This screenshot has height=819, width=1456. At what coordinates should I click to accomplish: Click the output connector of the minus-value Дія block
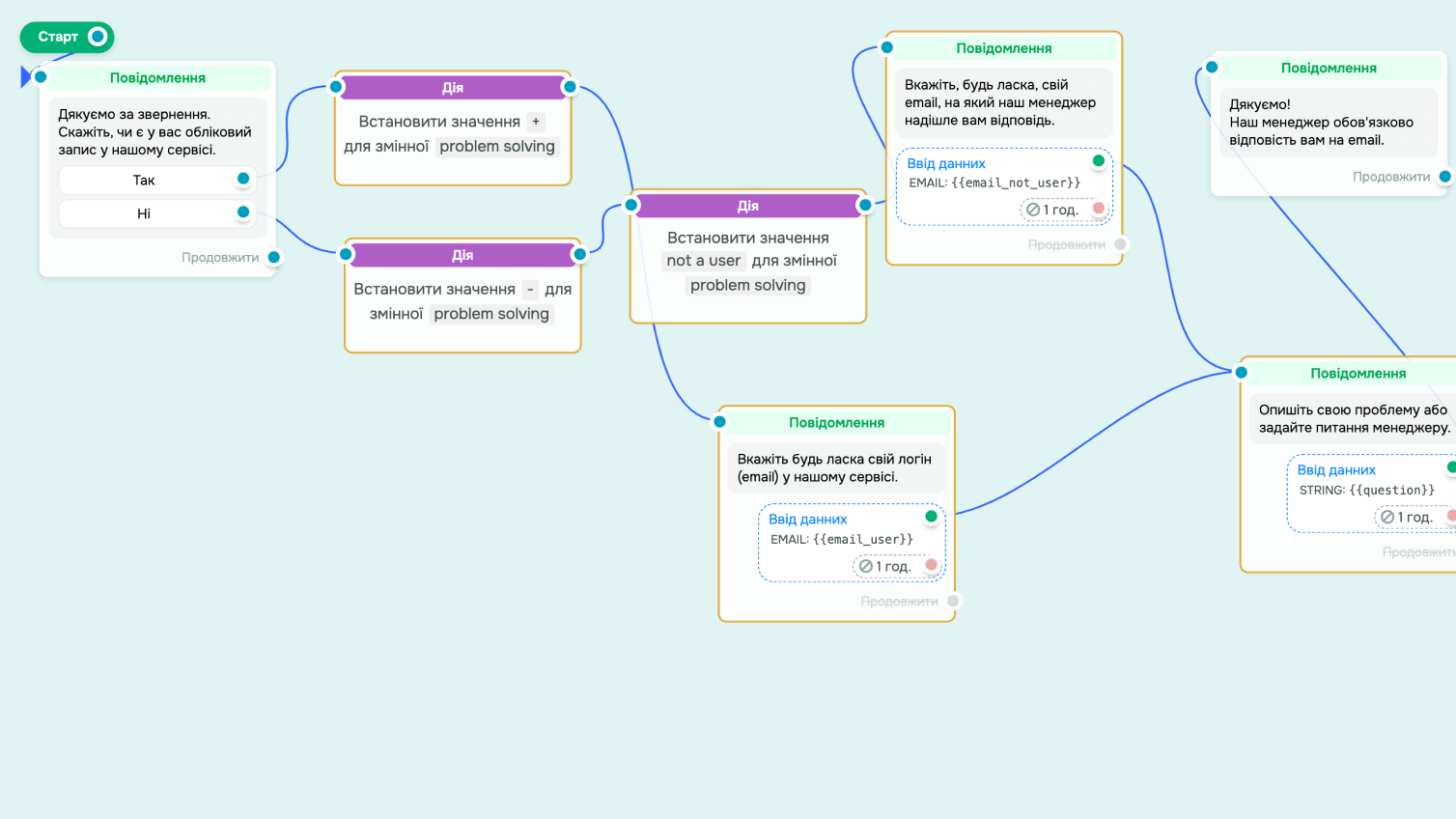[579, 254]
